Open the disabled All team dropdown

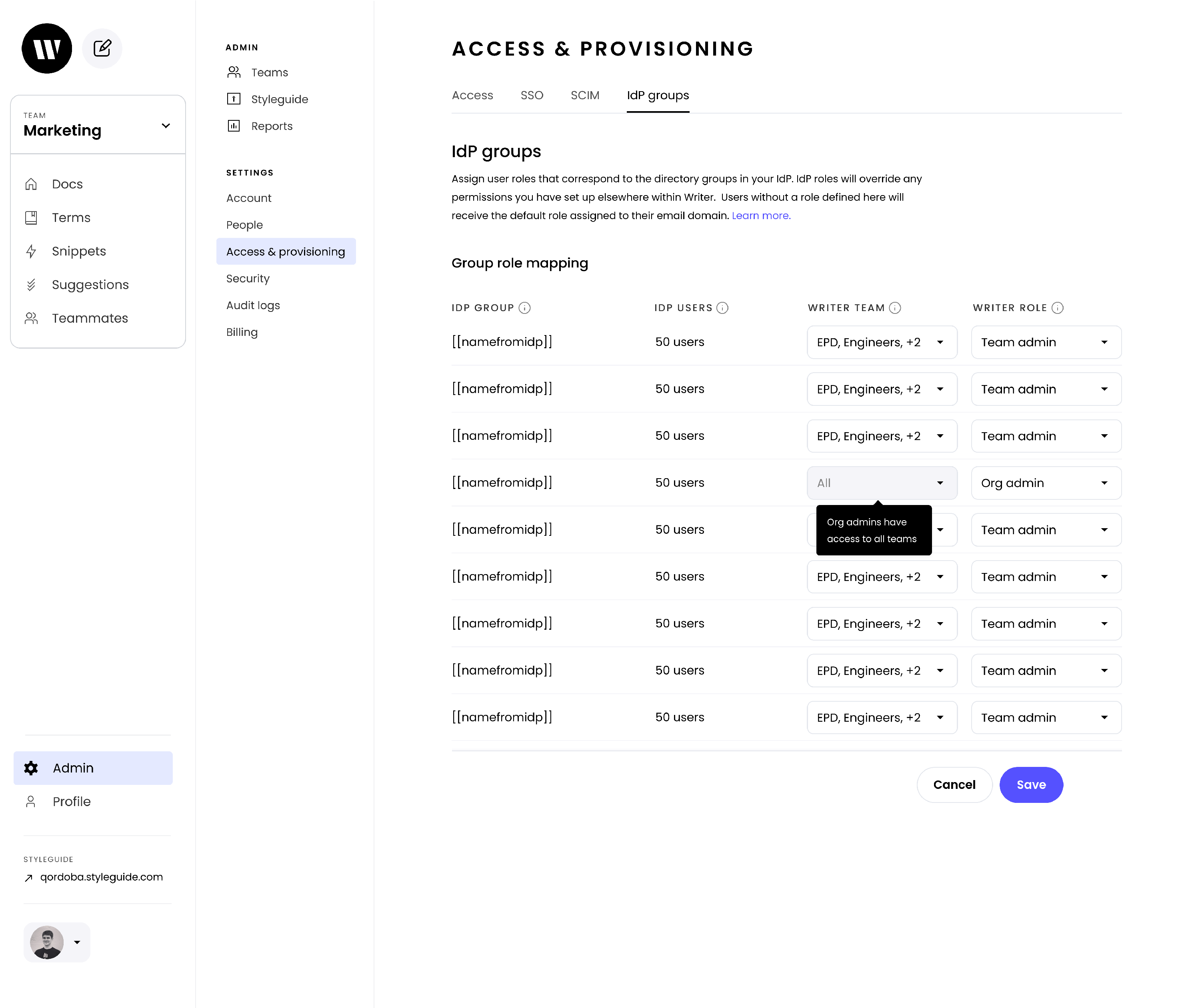882,483
